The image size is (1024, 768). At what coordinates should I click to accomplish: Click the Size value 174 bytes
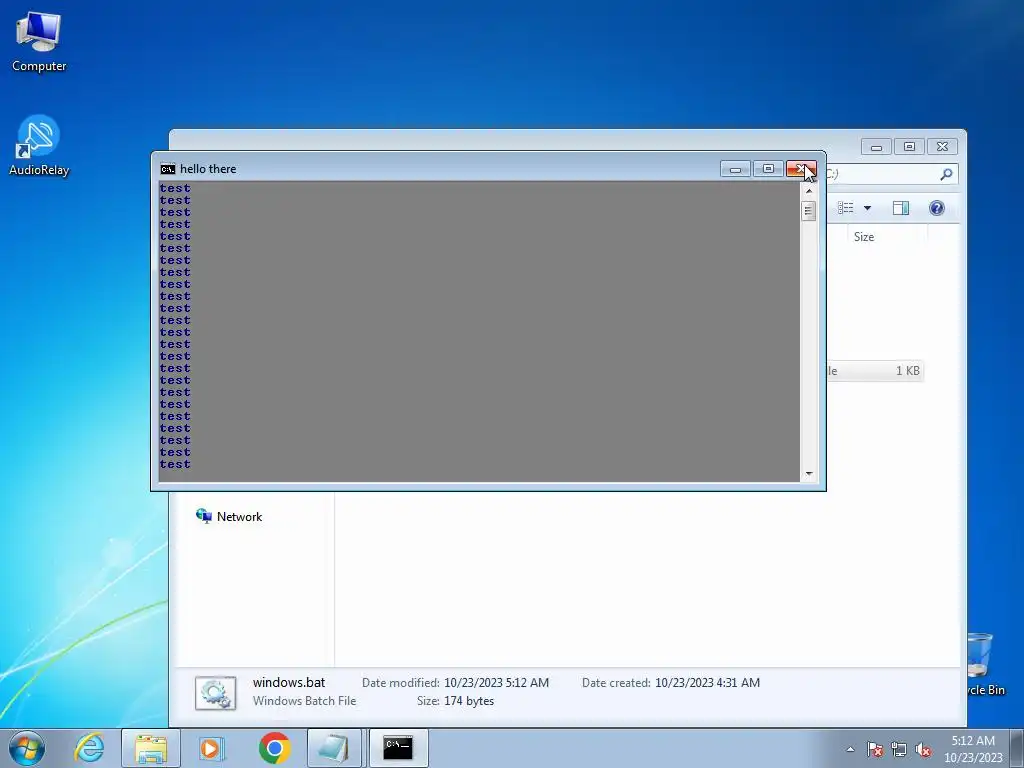click(469, 701)
